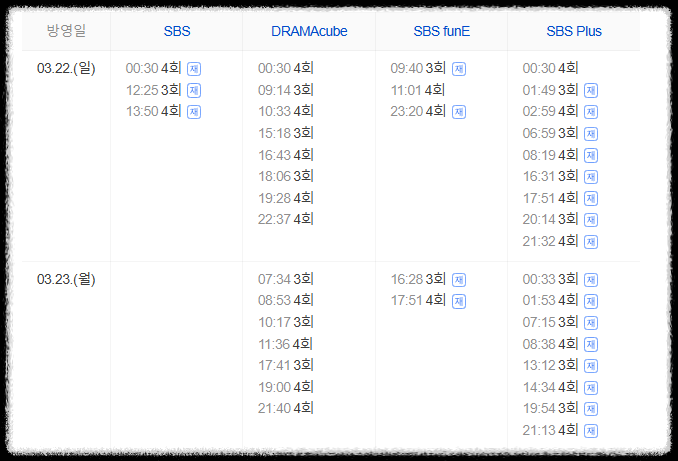Select the SBS Plus 00:33 3회 entry
The height and width of the screenshot is (461, 678).
click(x=550, y=279)
